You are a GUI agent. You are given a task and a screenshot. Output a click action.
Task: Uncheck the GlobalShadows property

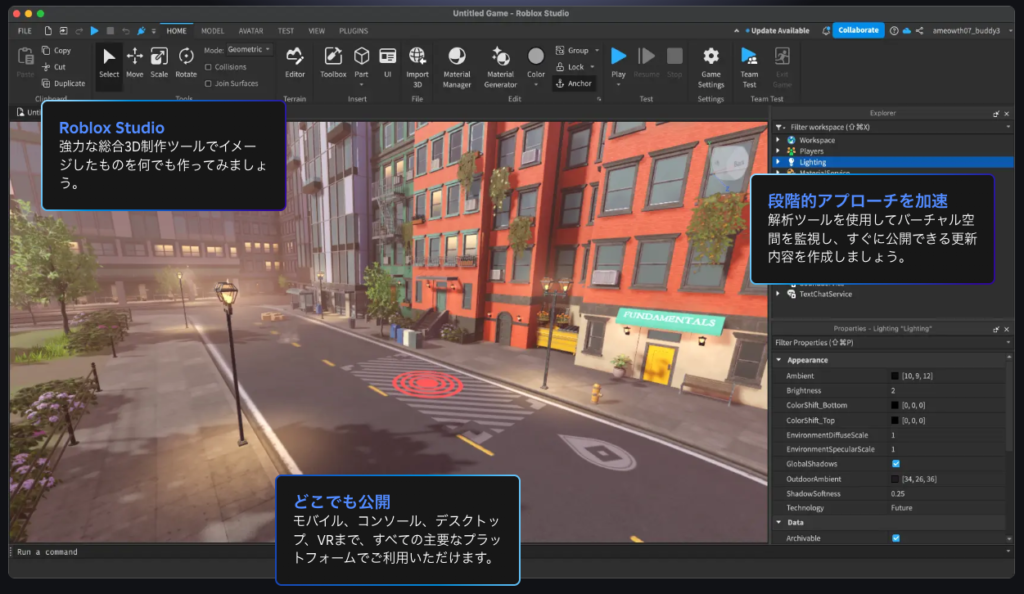pos(895,464)
